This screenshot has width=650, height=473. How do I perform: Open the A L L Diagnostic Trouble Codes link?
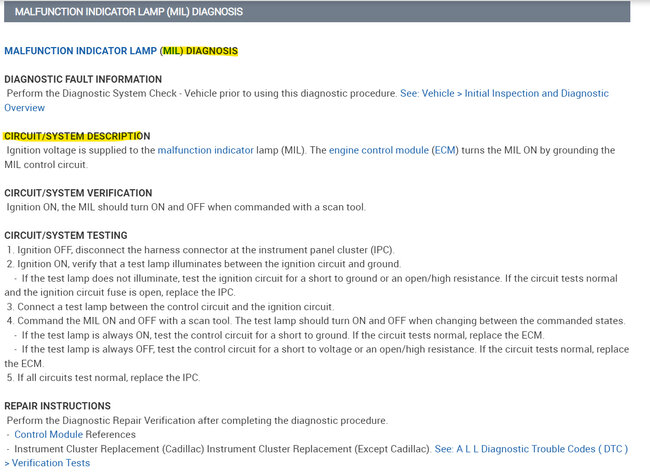pos(531,449)
